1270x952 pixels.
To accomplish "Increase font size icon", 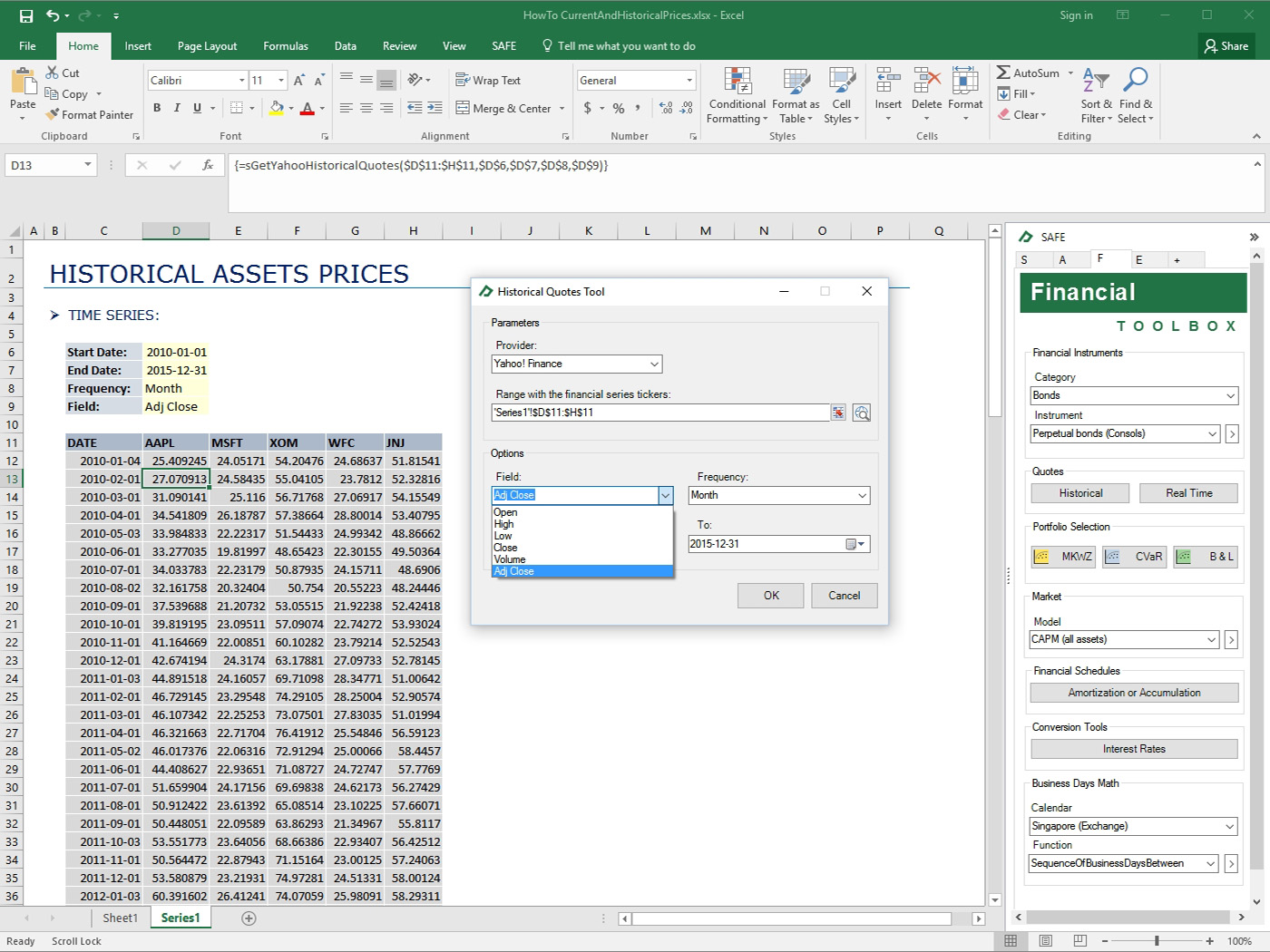I will pyautogui.click(x=299, y=81).
